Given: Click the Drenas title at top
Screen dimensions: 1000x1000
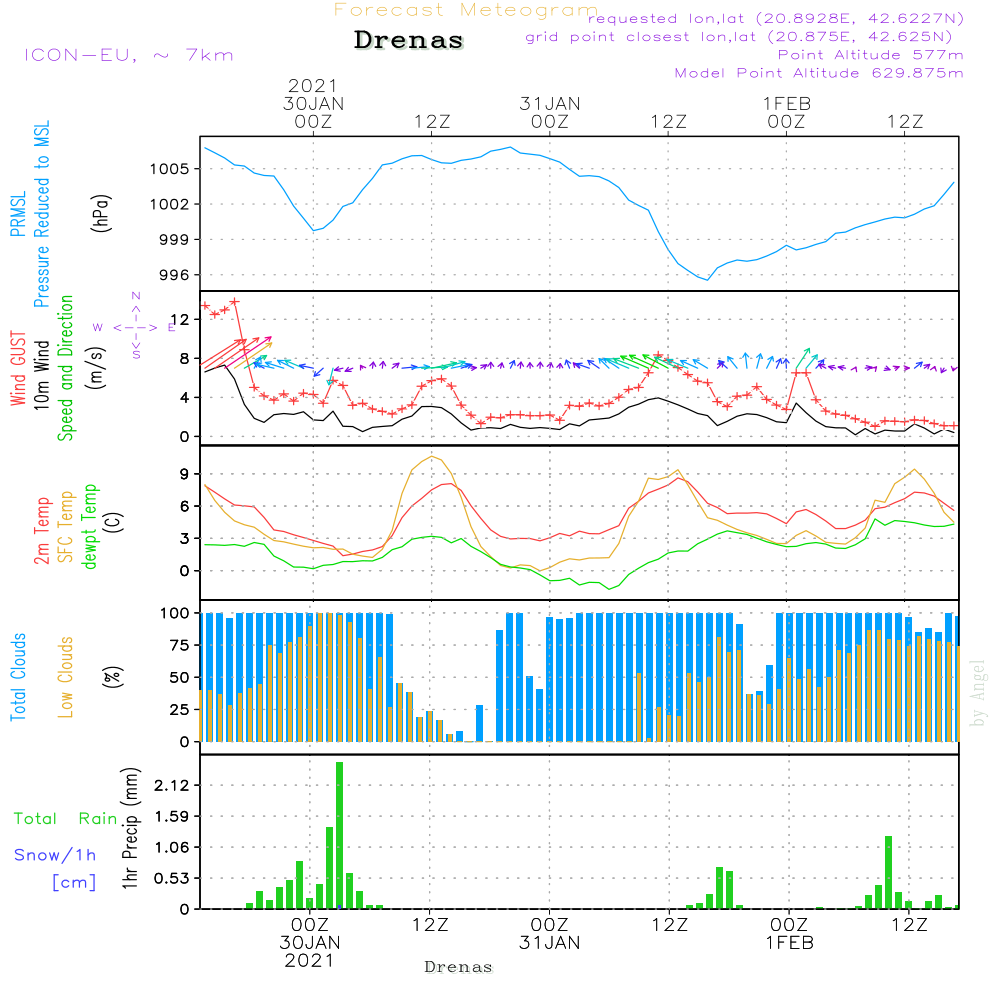Looking at the screenshot, I should pos(409,40).
